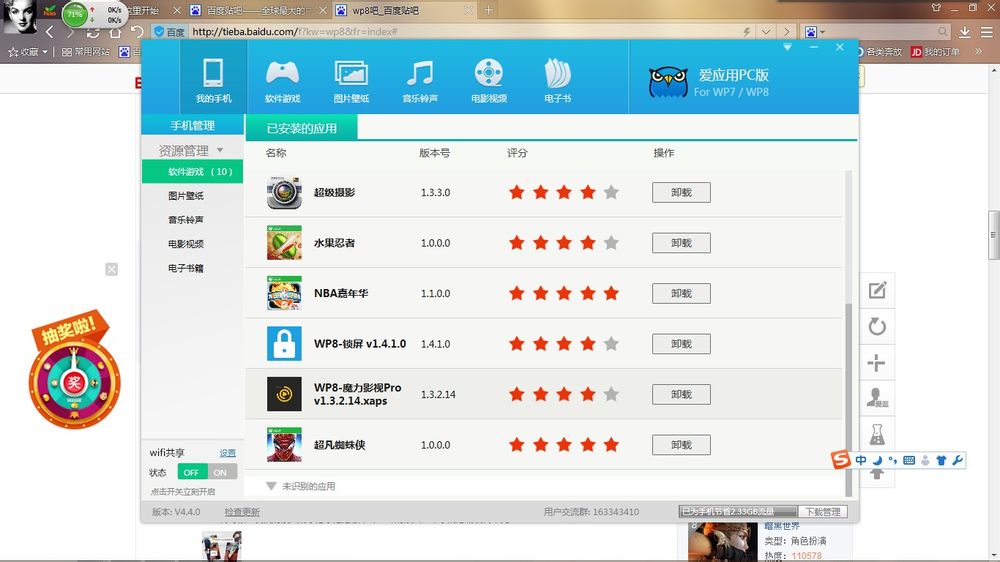1000x562 pixels.
Task: Click the edit pencil icon in the browser sidebar
Action: [877, 290]
